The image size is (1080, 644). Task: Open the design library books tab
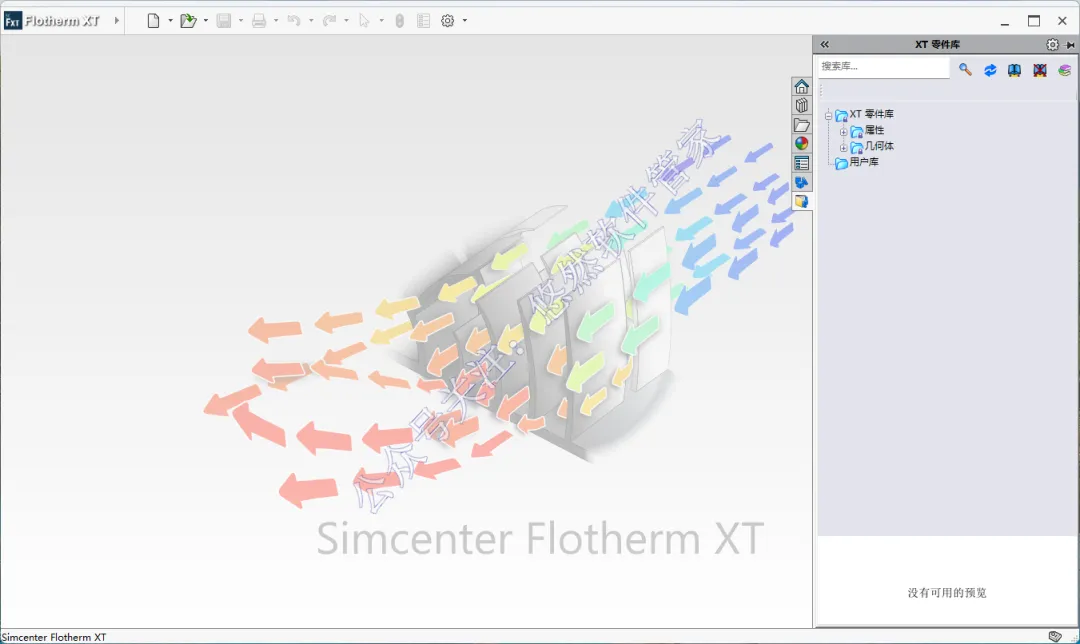pos(801,105)
